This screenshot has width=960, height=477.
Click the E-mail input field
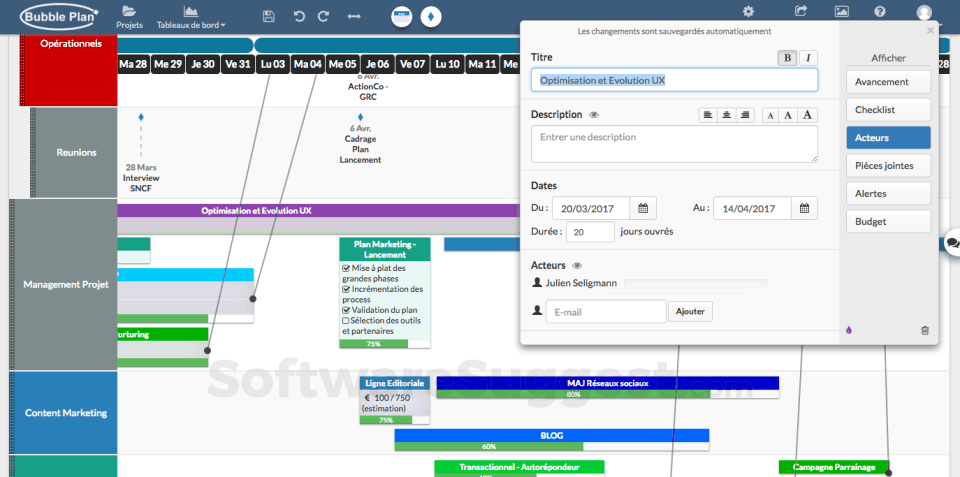click(x=605, y=312)
